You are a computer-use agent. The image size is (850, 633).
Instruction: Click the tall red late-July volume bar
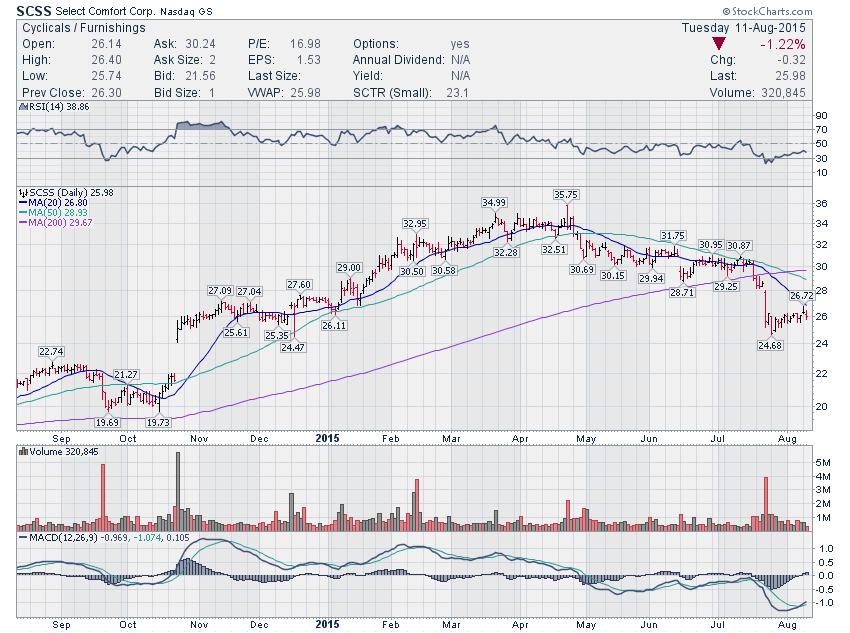click(766, 503)
